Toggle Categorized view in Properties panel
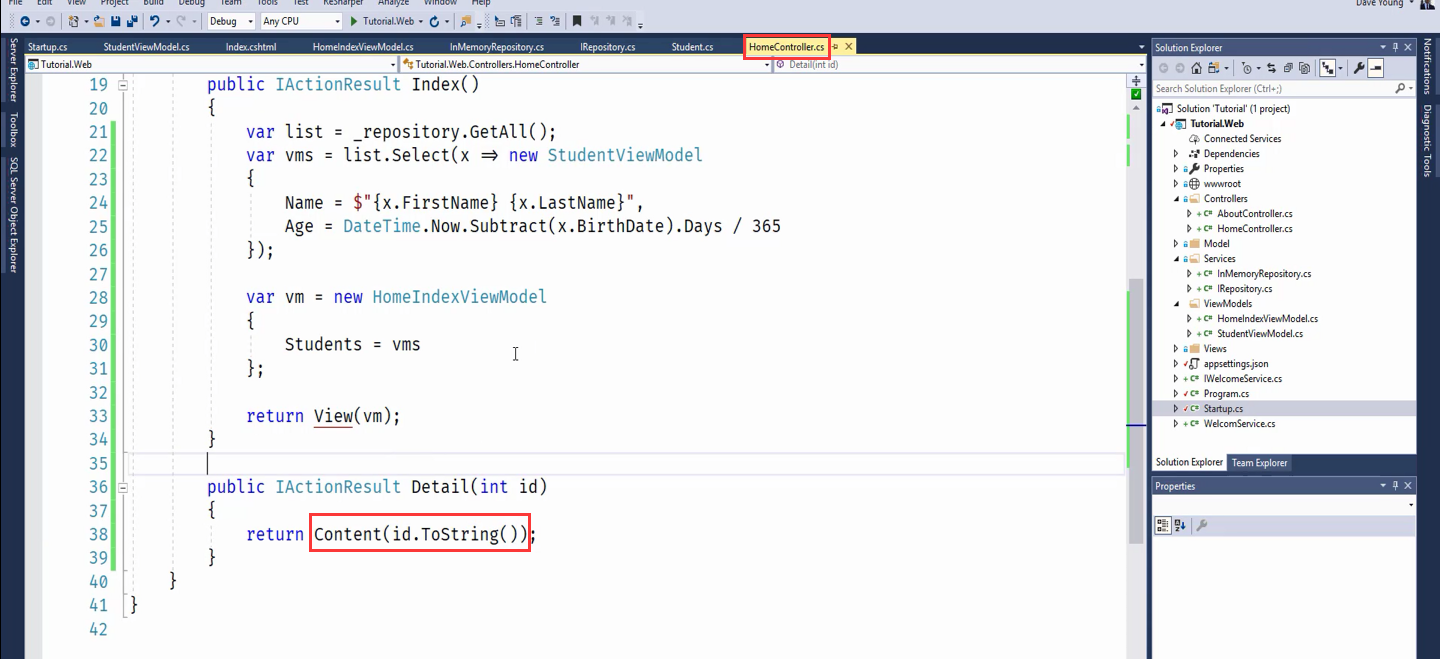The height and width of the screenshot is (659, 1440). point(1163,525)
